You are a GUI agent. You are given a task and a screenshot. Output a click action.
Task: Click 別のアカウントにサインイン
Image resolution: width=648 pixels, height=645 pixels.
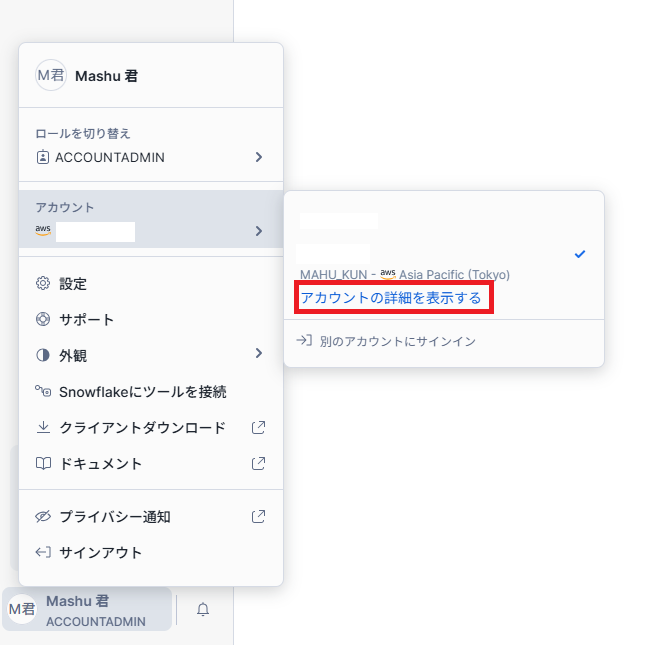[397, 341]
